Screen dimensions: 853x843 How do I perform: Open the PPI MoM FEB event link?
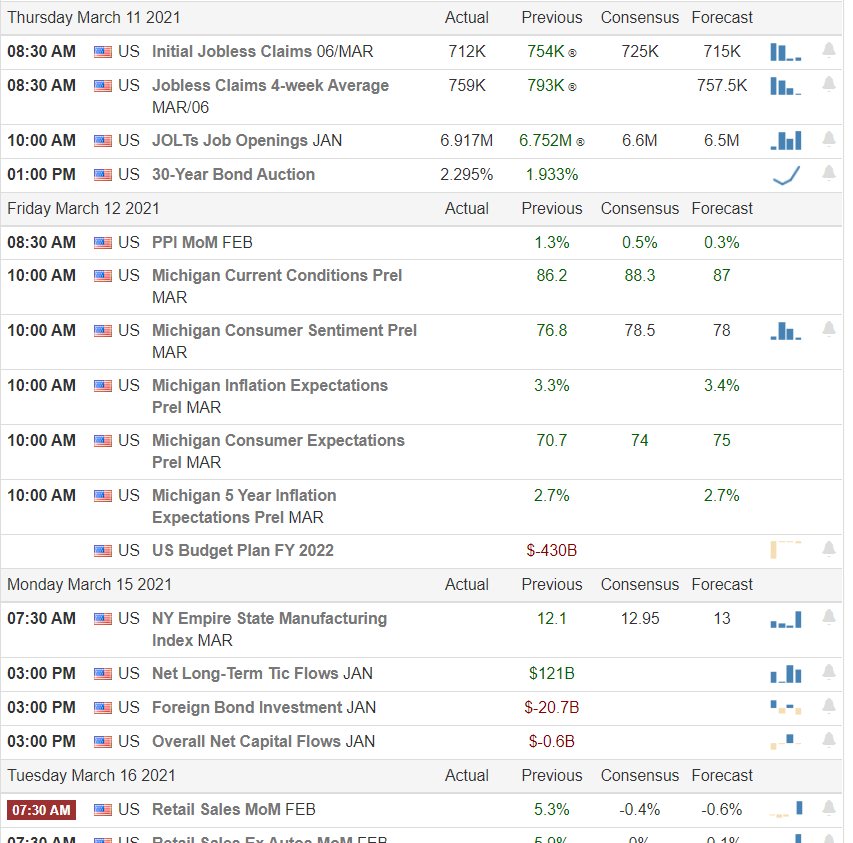pos(202,243)
